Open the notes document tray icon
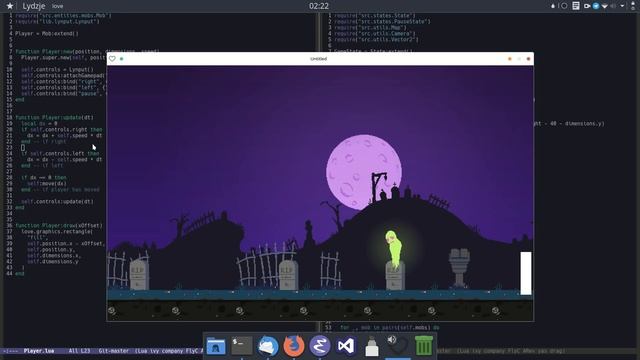 (576, 6)
